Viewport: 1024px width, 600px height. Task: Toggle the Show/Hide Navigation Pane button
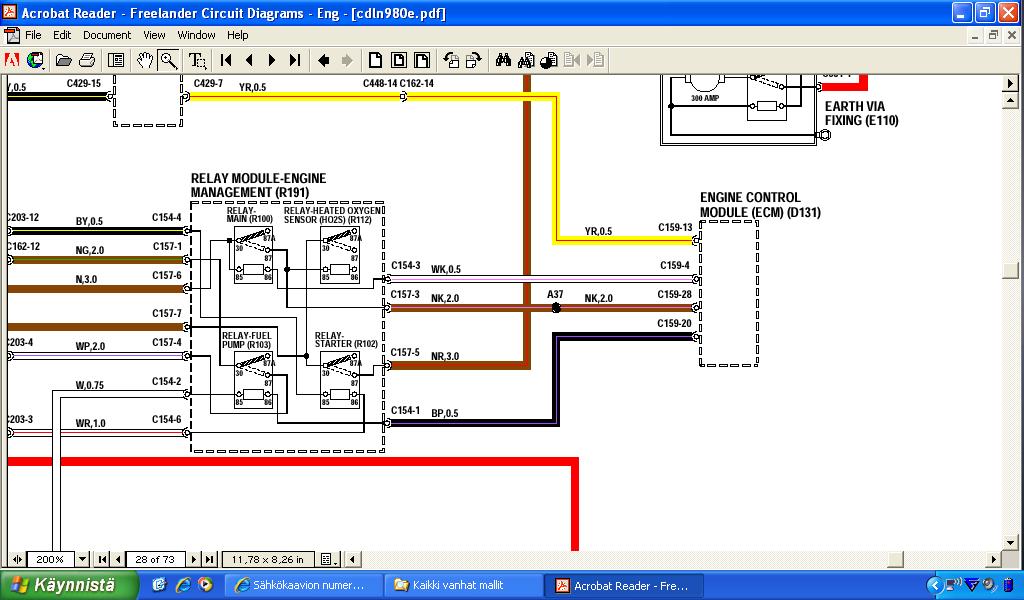click(x=116, y=60)
